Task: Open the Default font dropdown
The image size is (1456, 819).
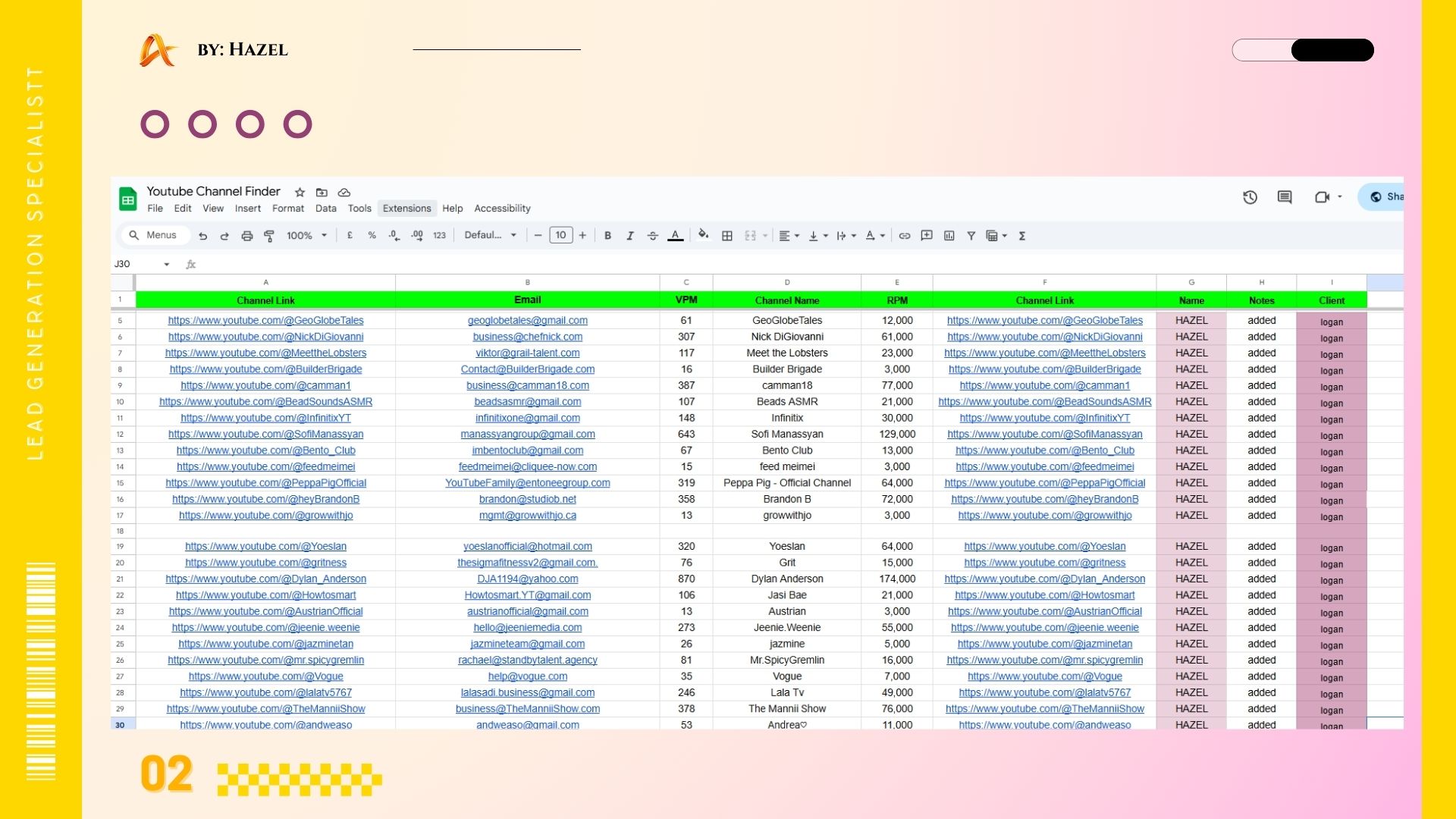Action: [x=490, y=235]
